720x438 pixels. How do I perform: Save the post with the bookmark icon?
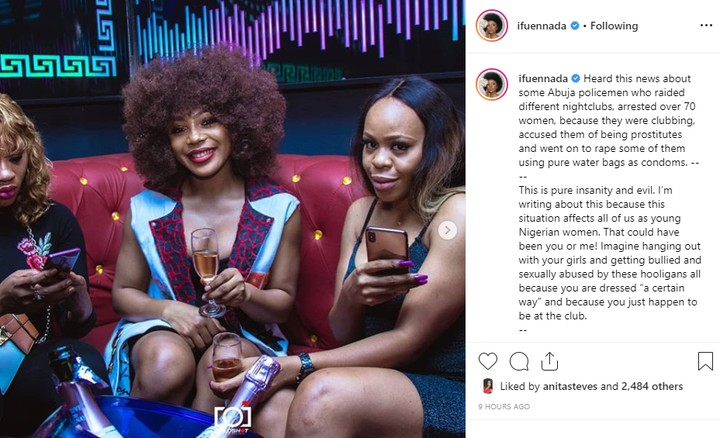(x=704, y=361)
